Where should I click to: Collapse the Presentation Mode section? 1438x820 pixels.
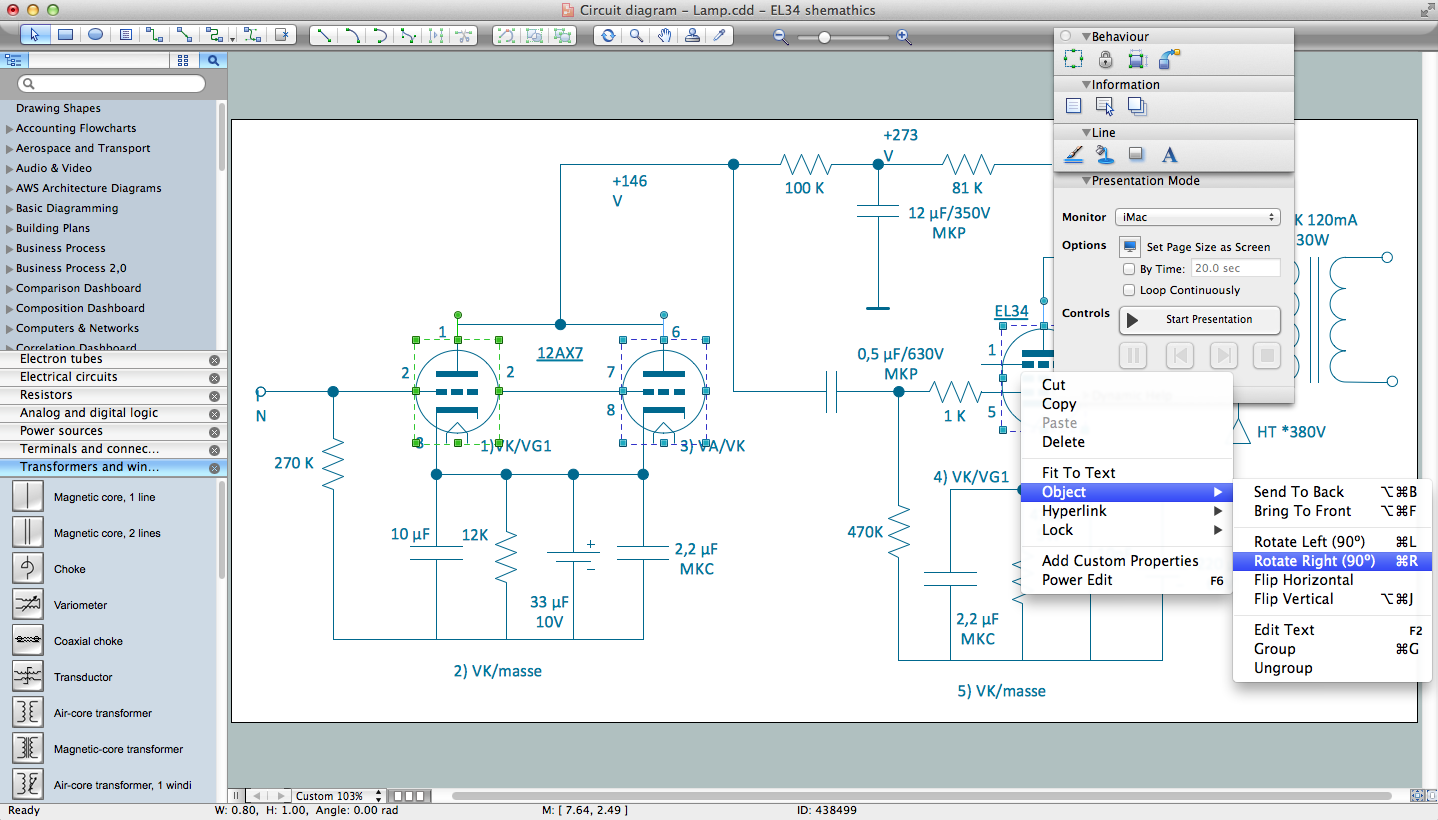click(x=1087, y=181)
